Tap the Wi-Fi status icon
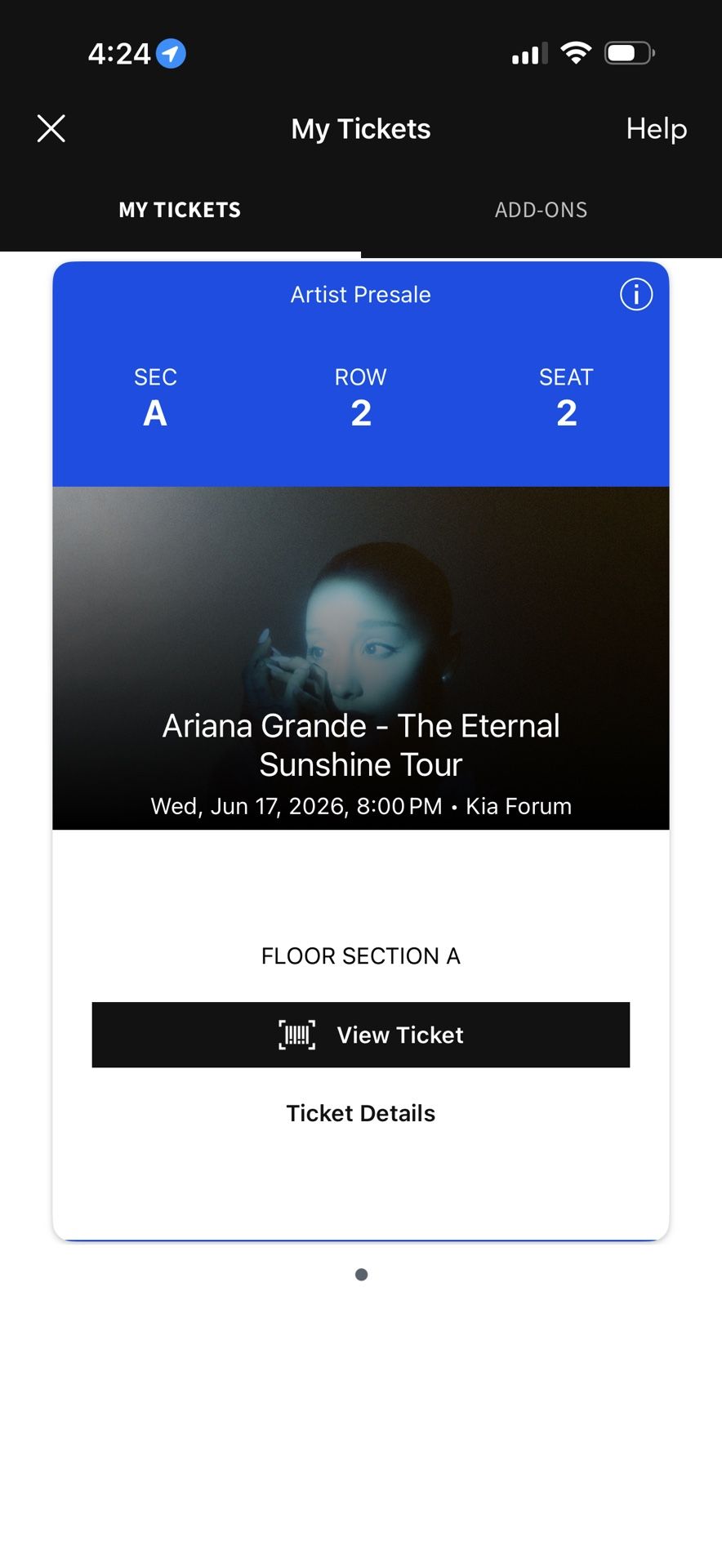This screenshot has height=1568, width=722. (x=576, y=54)
